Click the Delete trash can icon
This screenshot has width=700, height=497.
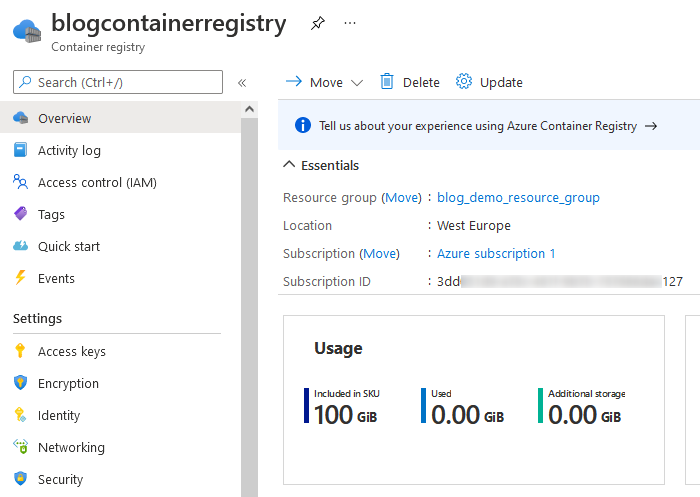[x=387, y=82]
